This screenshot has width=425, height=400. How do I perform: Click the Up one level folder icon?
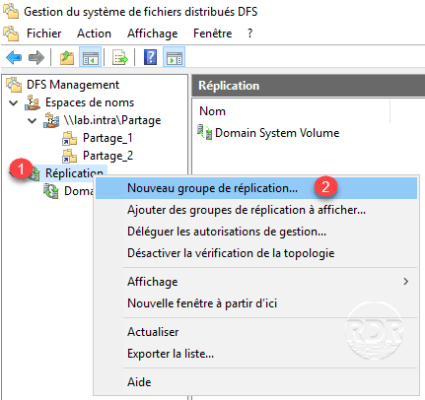67,58
